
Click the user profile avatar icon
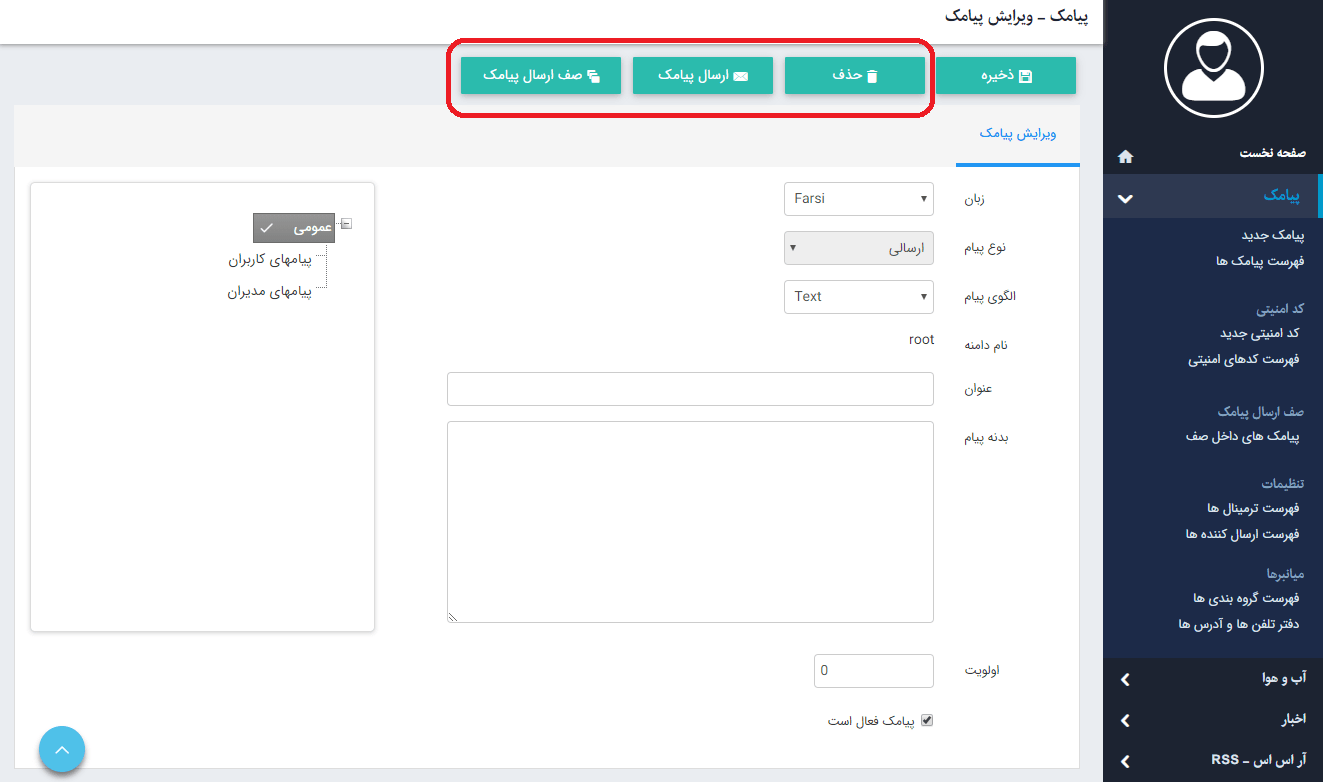click(1213, 68)
